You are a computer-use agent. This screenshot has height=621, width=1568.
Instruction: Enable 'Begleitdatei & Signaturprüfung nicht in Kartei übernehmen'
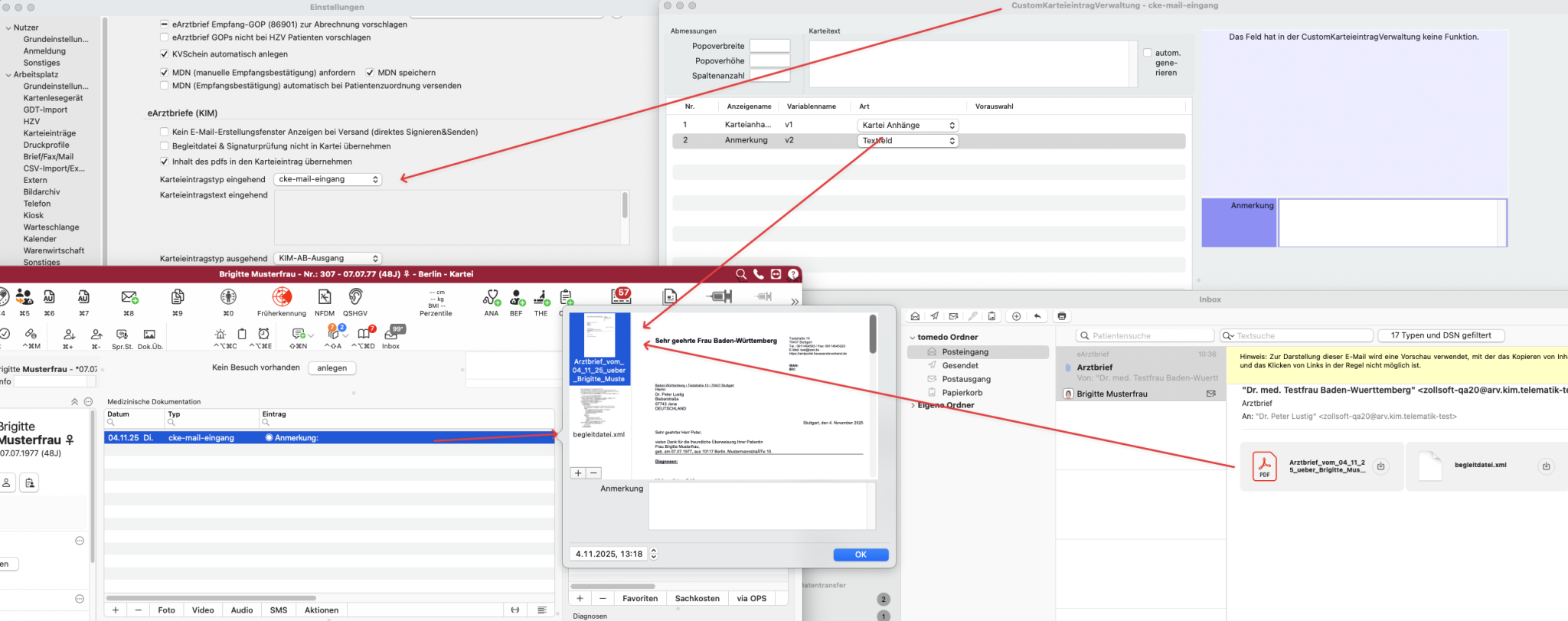click(165, 146)
